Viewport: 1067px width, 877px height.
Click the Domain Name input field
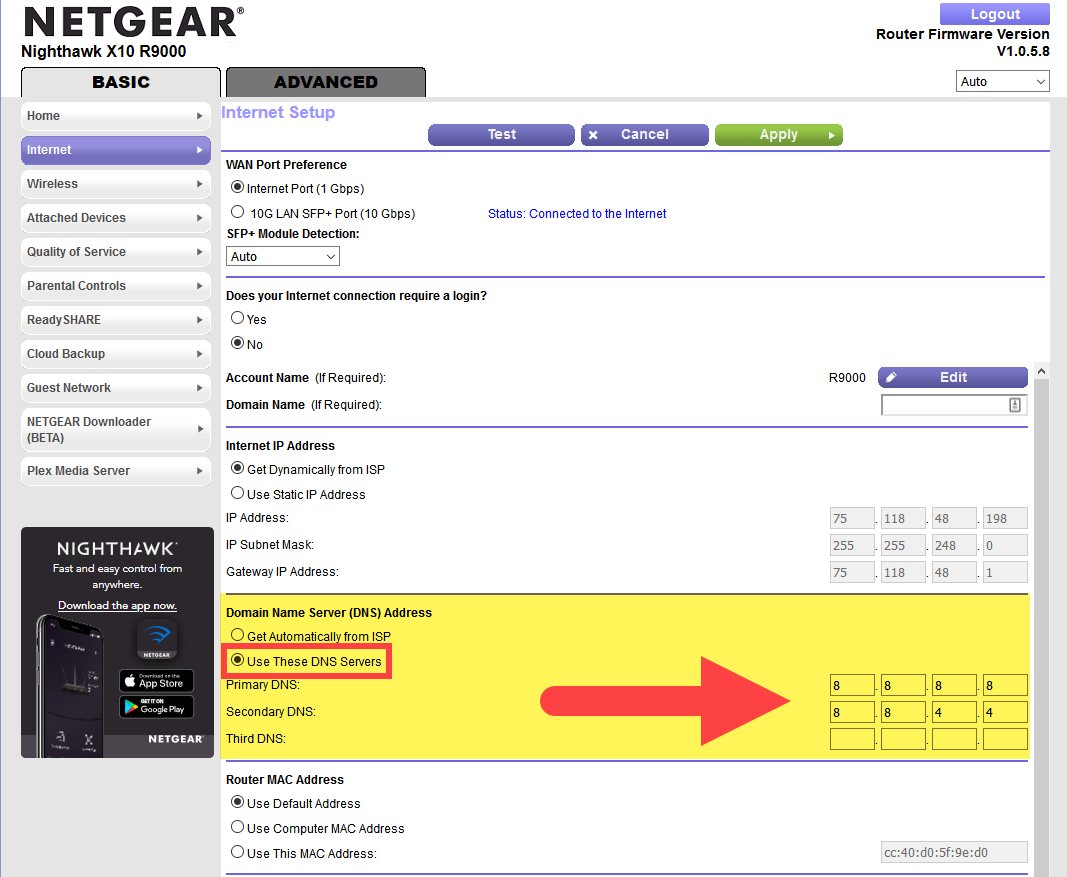point(954,405)
